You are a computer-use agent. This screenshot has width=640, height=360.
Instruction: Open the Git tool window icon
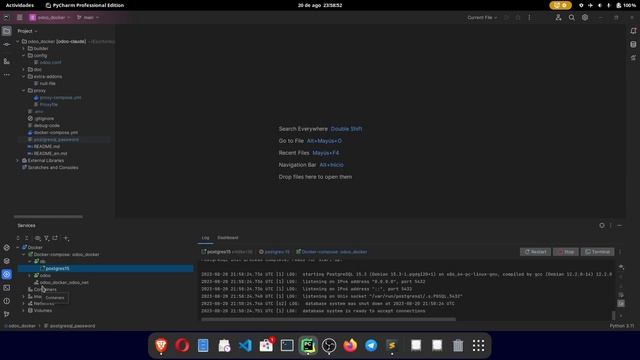[x=7, y=314]
